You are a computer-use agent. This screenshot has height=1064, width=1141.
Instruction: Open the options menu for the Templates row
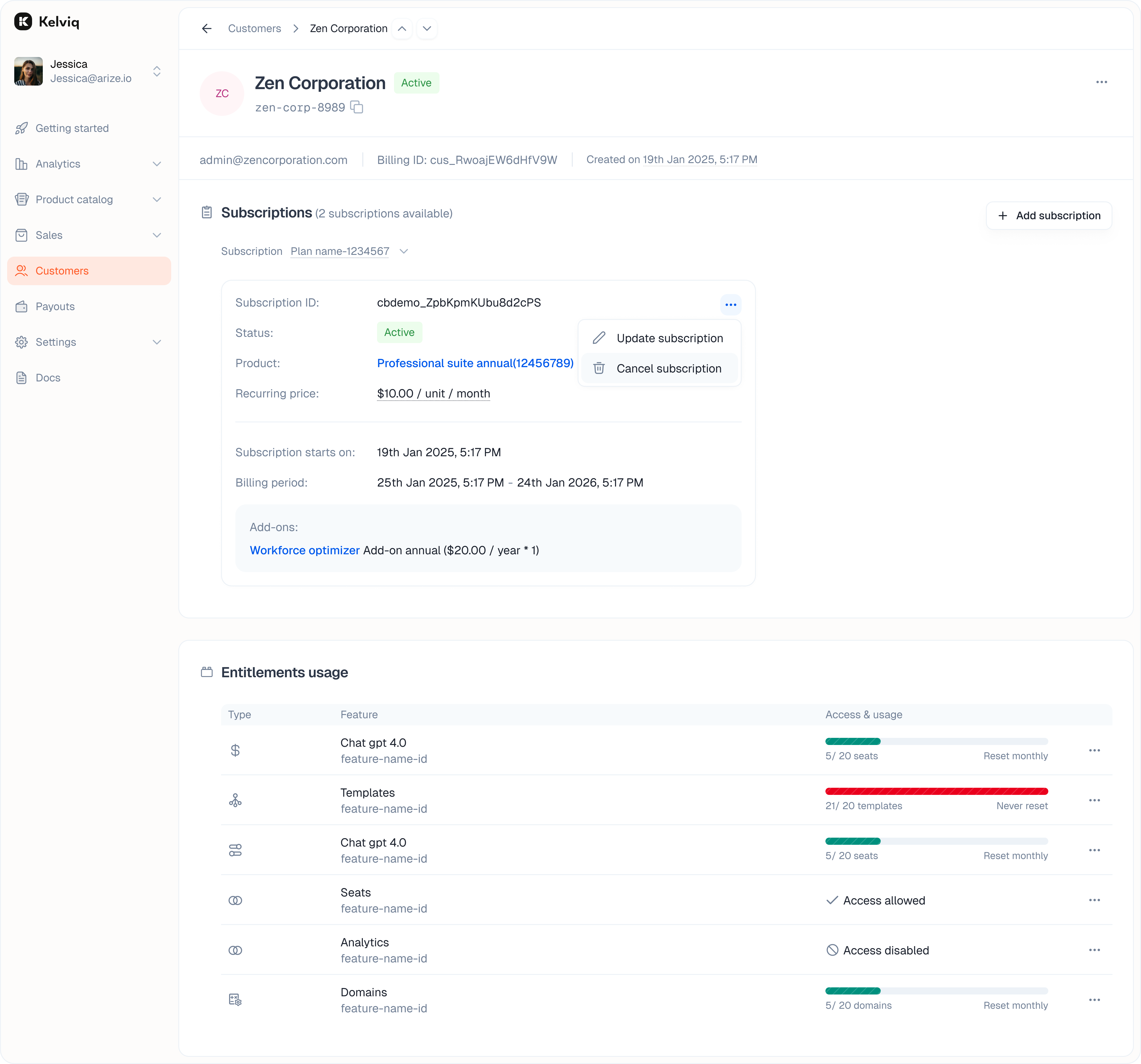(1094, 800)
